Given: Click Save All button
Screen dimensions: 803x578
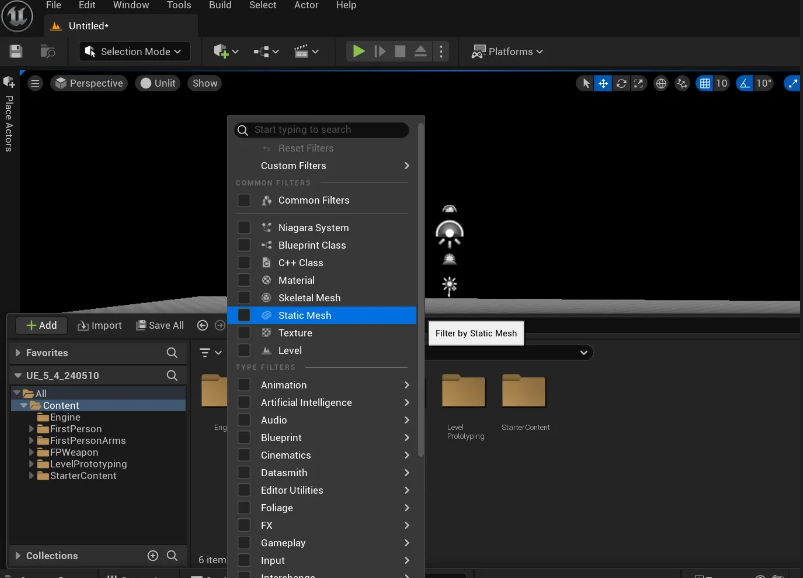Looking at the screenshot, I should pyautogui.click(x=160, y=325).
